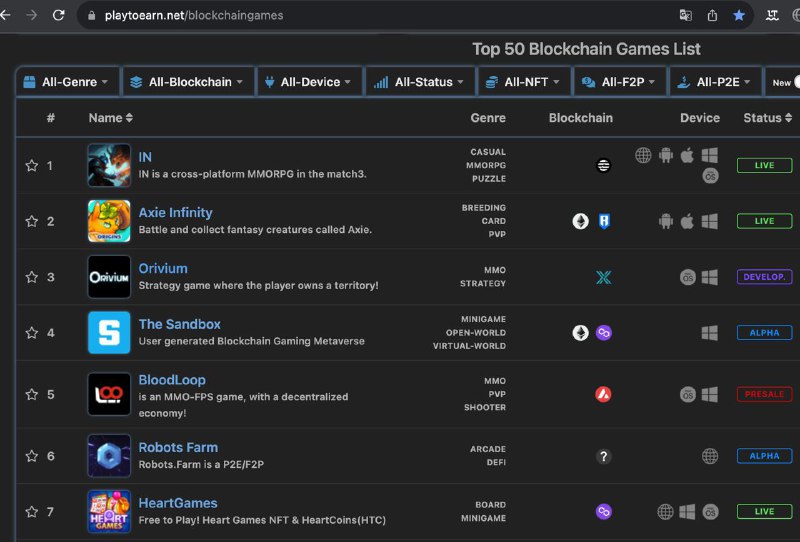Open the Axie Infinity game link

176,212
